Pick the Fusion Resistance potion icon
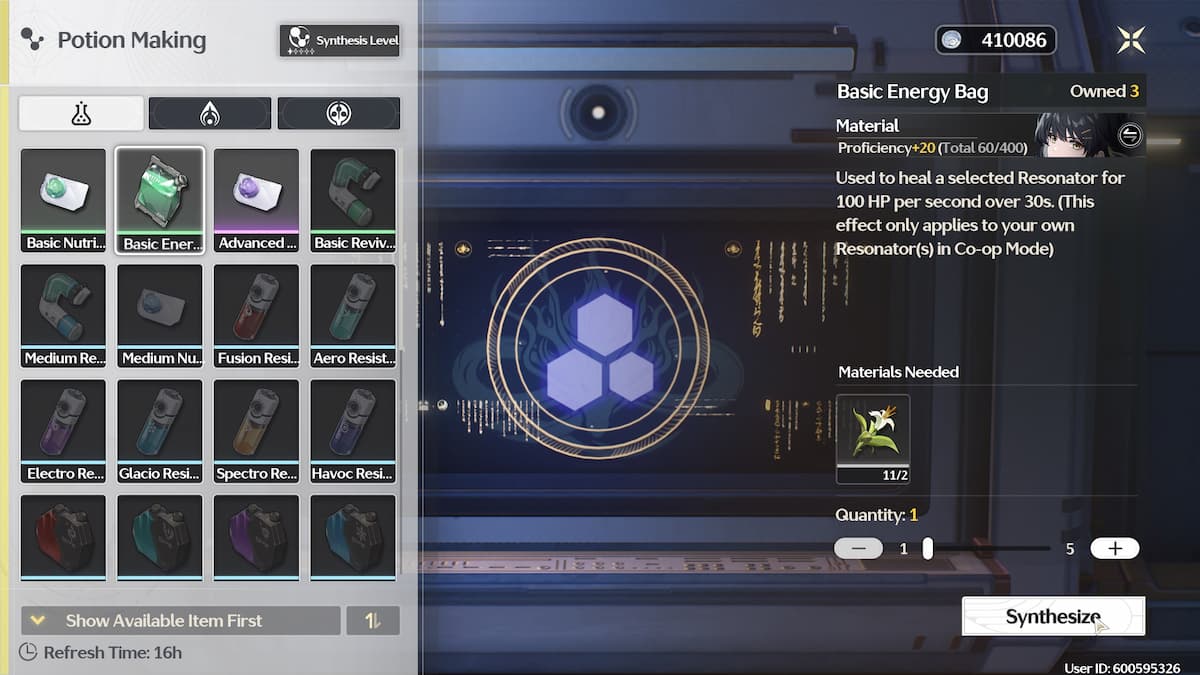Screen dimensions: 1200x675 [256, 314]
